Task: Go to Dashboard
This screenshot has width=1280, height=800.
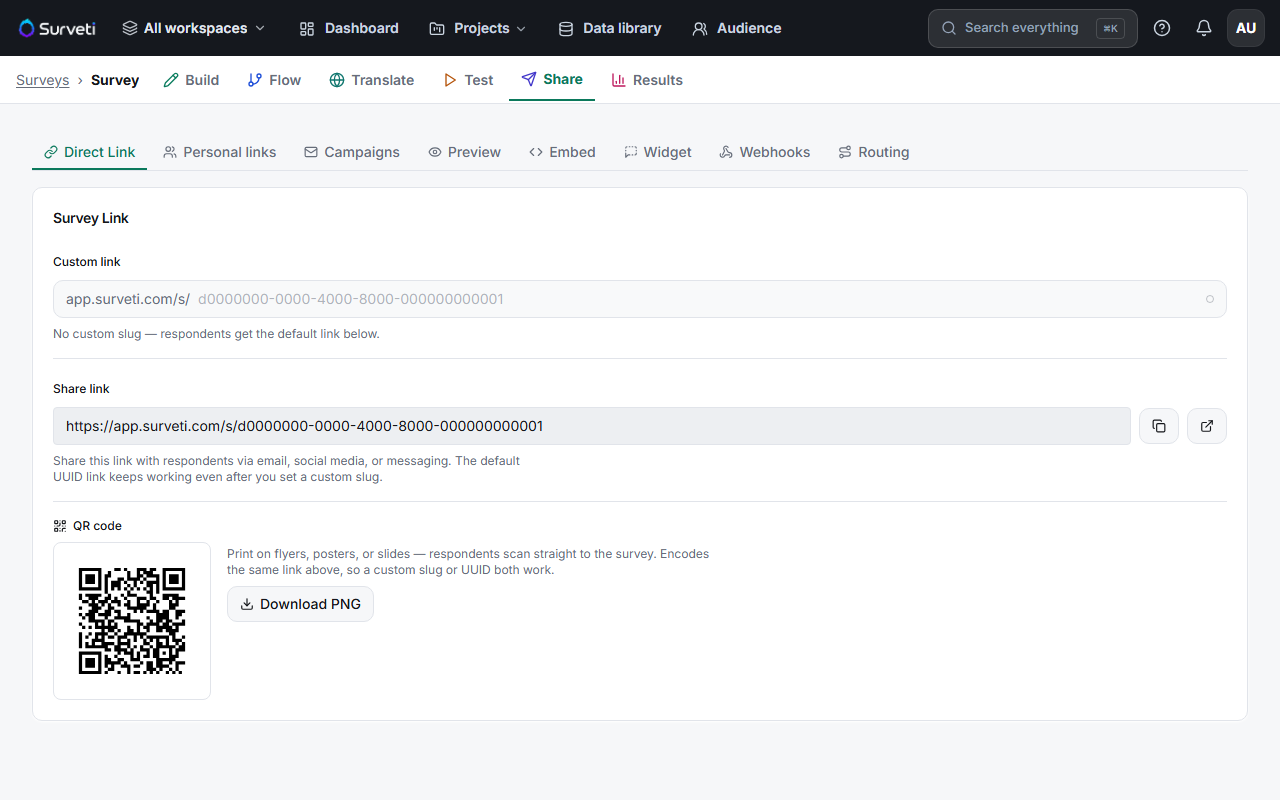Action: click(x=349, y=28)
